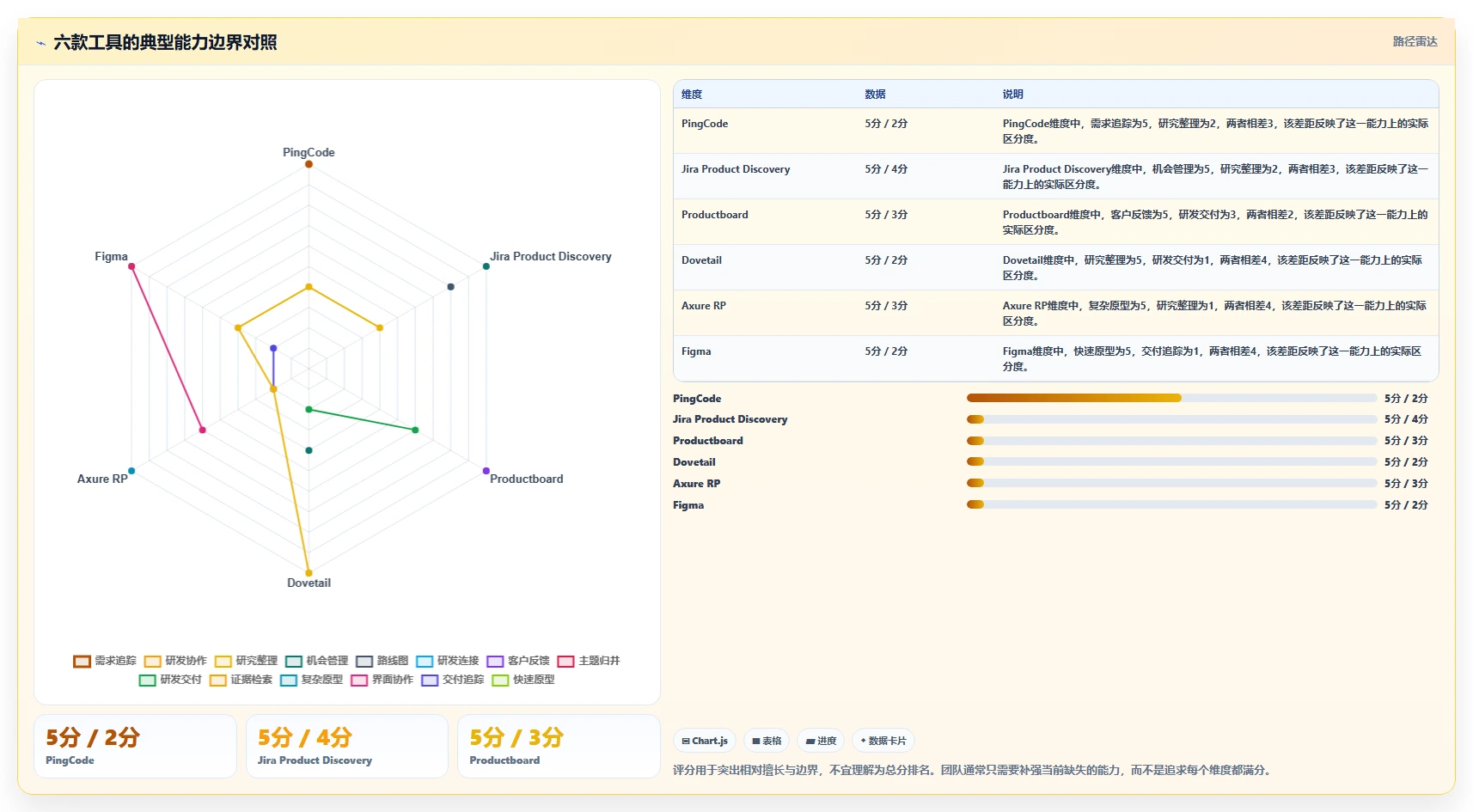
Task: Open the Productboard 5分 / 3分 stat card
Action: click(x=559, y=746)
